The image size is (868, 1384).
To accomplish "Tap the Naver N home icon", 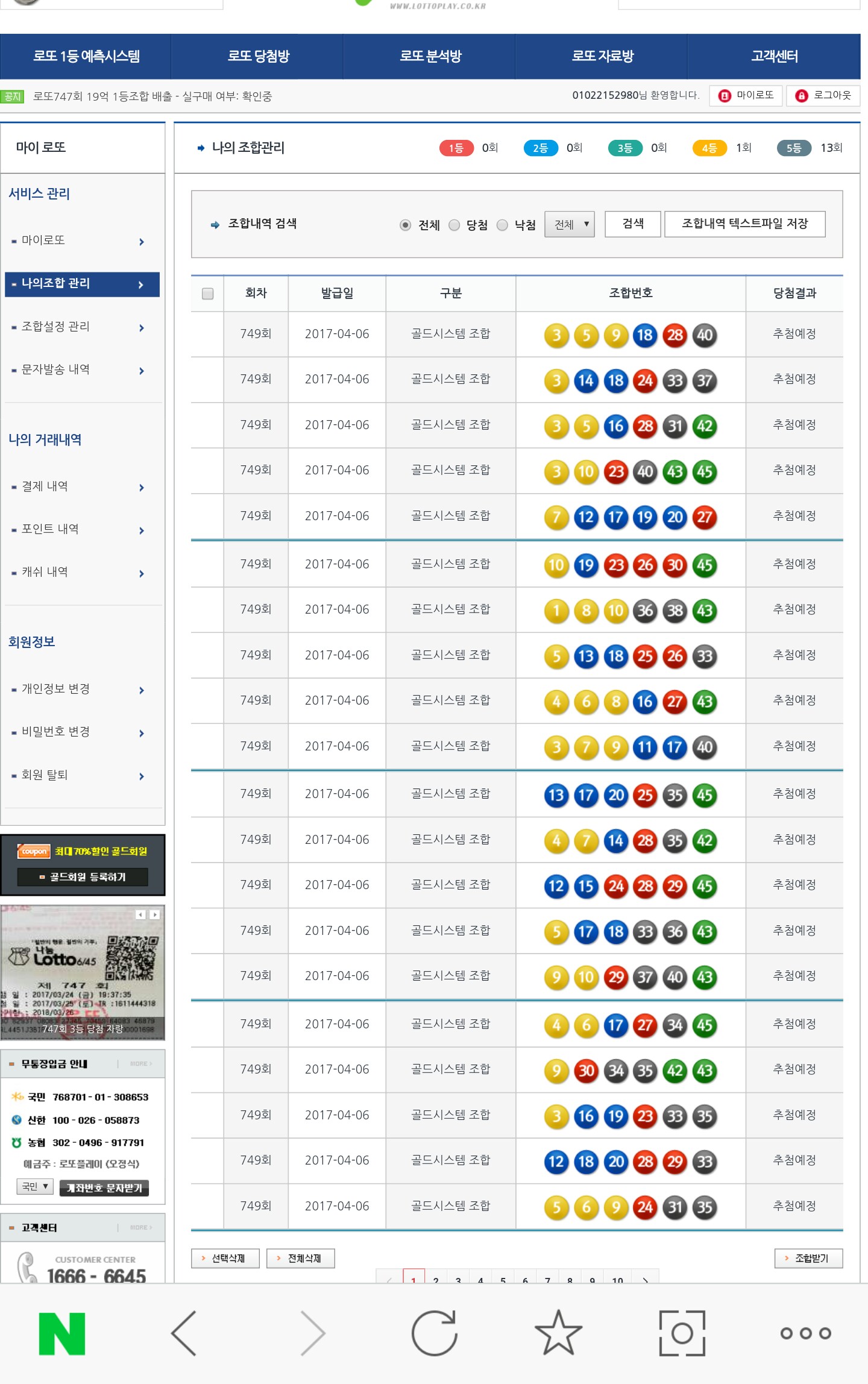I will coord(62,1333).
